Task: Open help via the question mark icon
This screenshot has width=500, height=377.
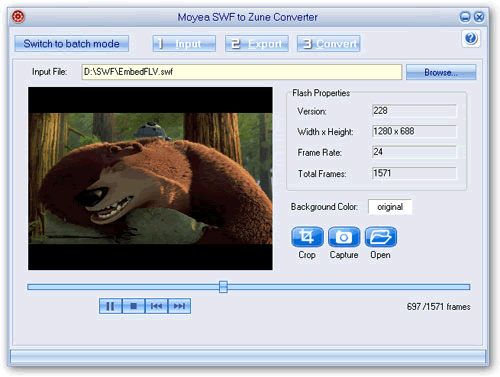Action: point(471,38)
